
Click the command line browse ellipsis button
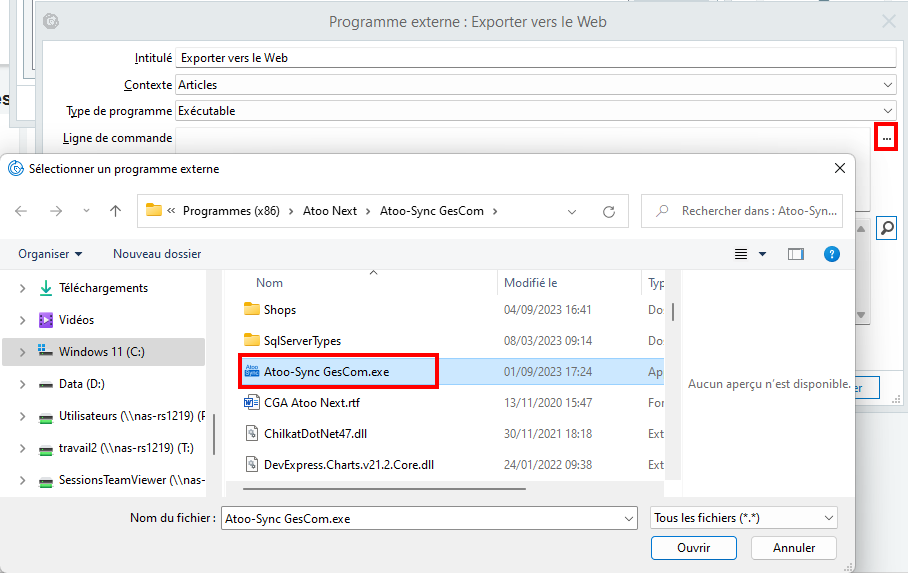(x=886, y=138)
